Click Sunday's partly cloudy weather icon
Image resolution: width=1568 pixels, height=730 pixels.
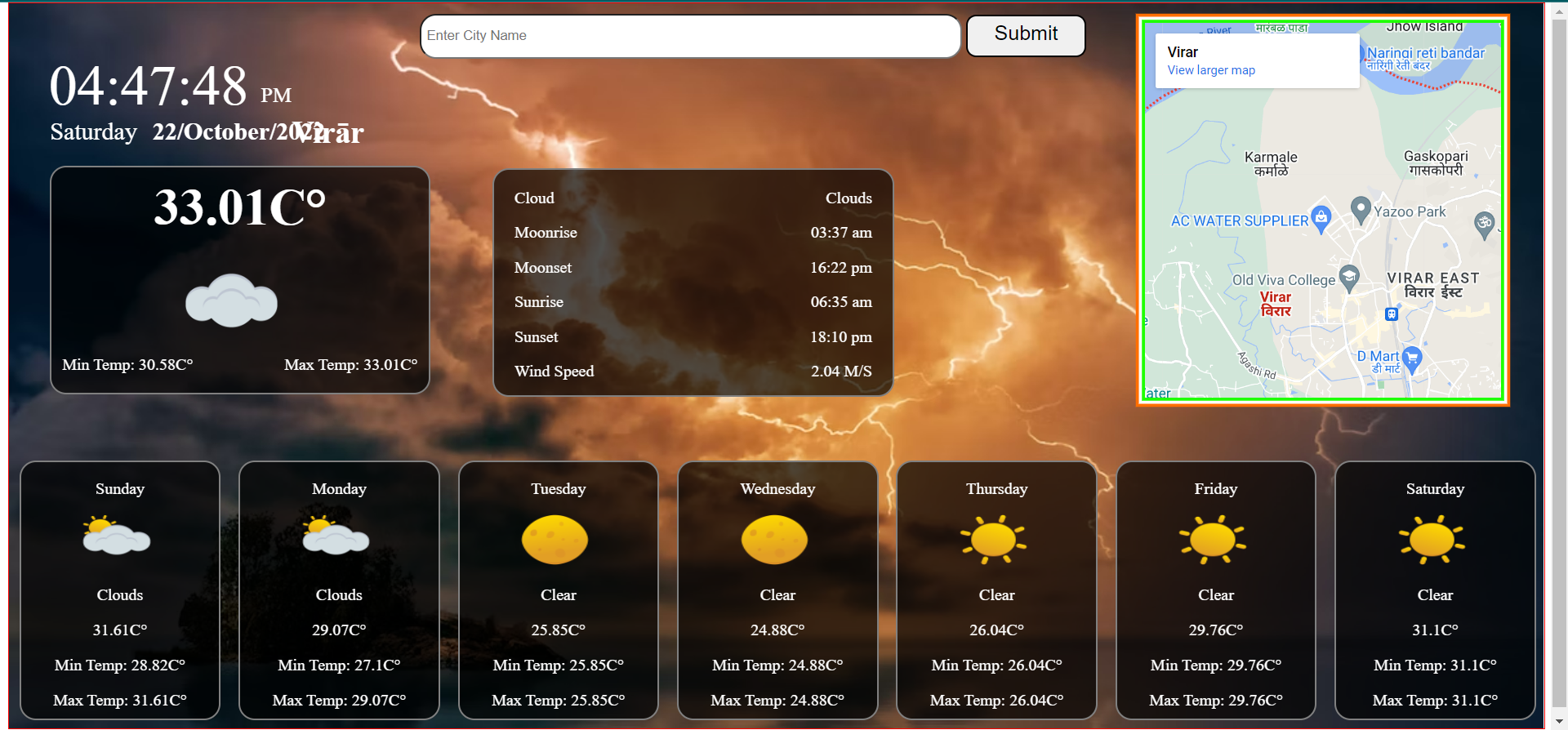[117, 536]
